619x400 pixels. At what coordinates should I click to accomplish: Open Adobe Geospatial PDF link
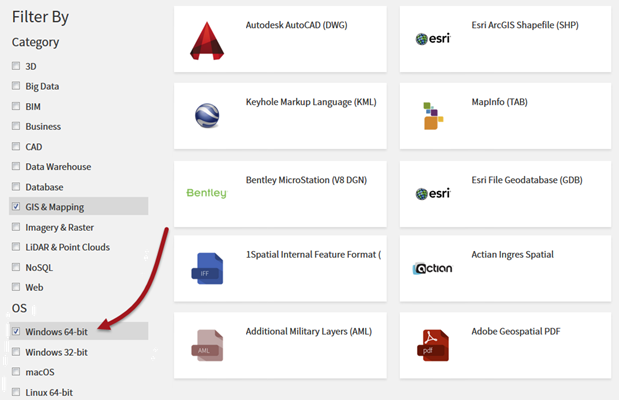pos(516,332)
